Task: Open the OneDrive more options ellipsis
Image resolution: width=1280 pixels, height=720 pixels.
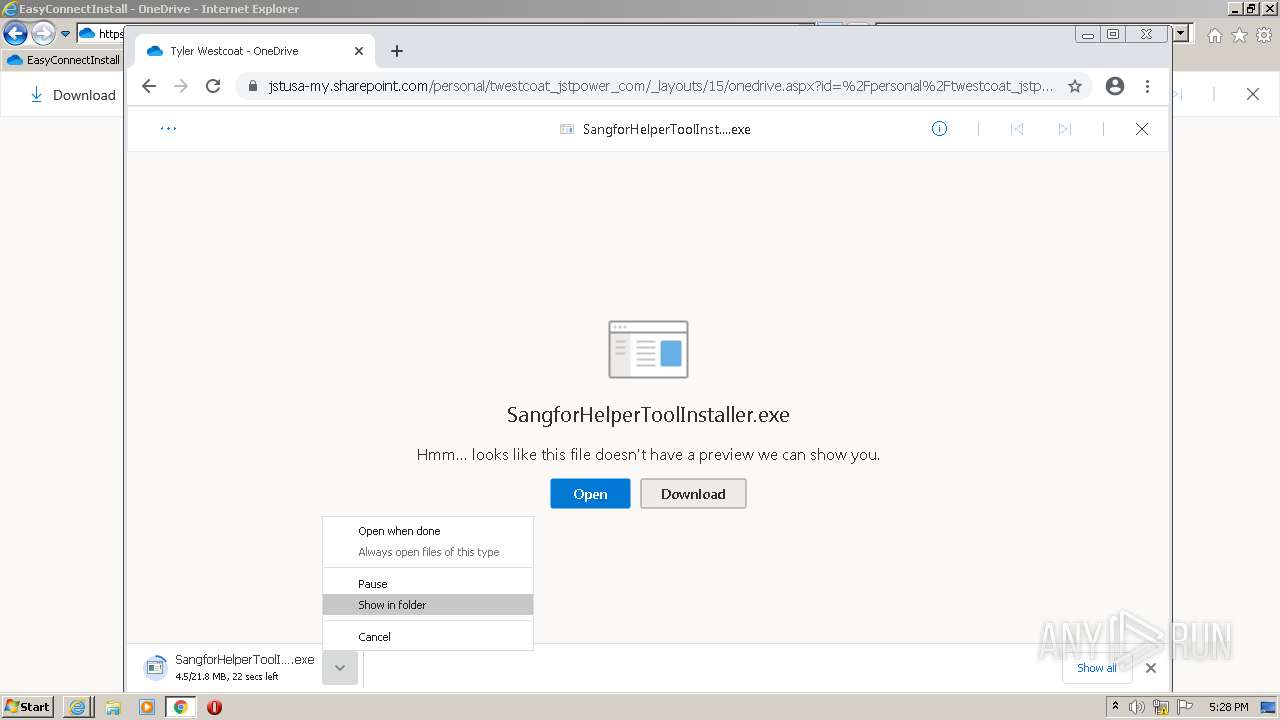Action: tap(168, 128)
